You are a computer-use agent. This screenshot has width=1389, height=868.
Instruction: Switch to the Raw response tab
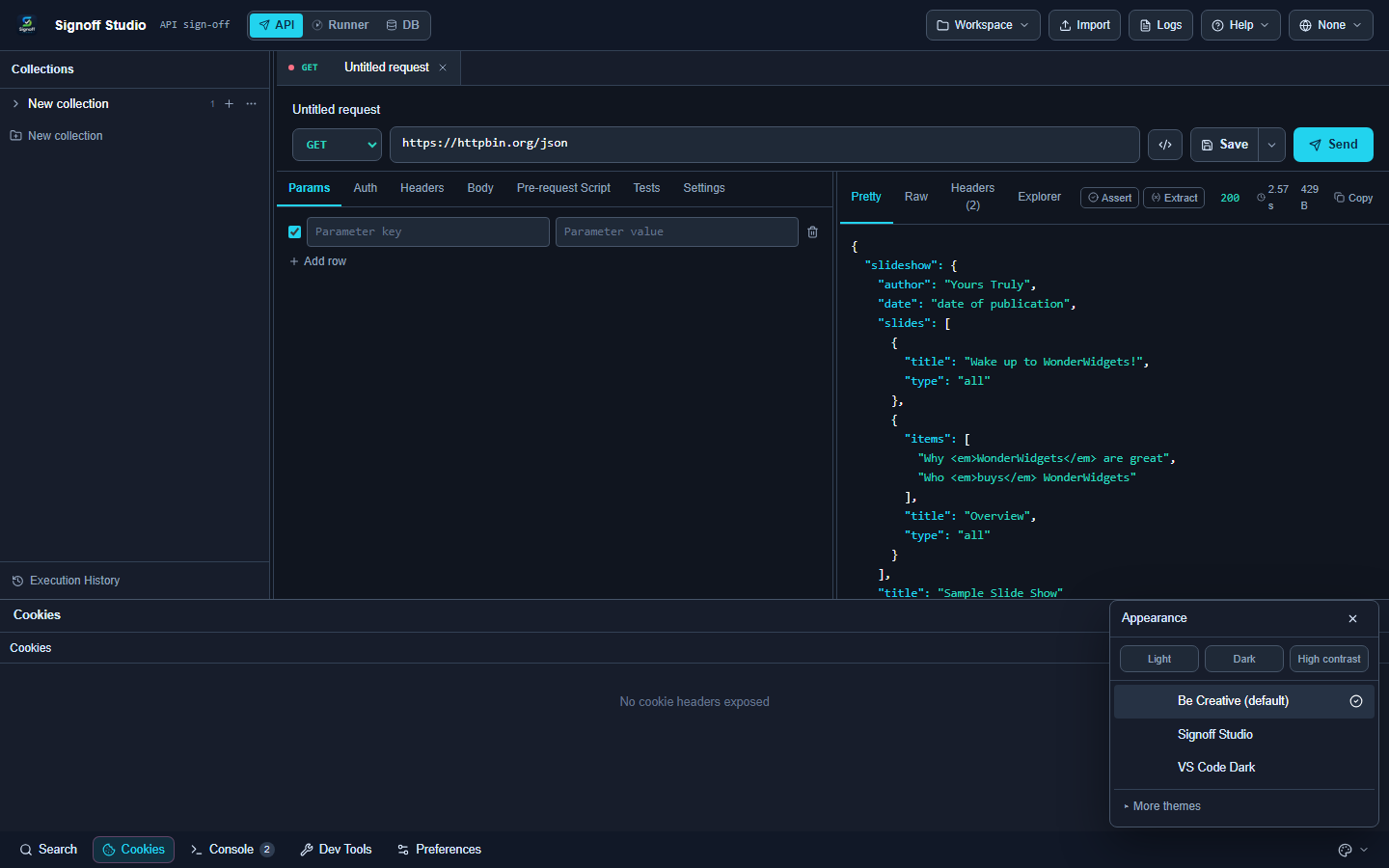pos(916,197)
